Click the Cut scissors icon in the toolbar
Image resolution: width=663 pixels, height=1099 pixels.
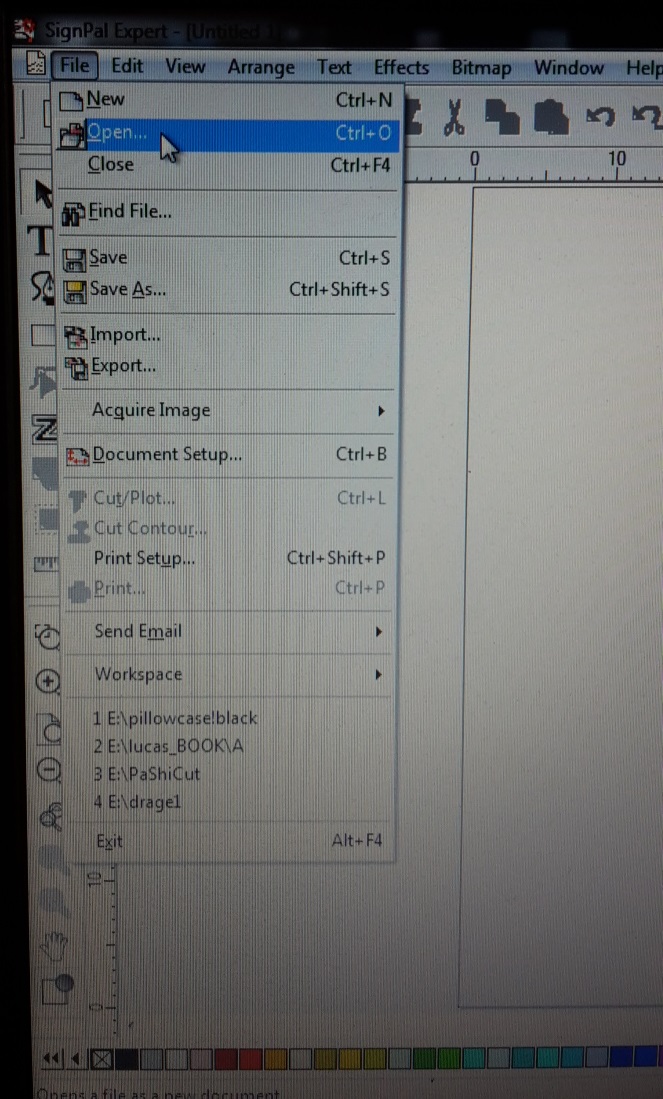[x=454, y=116]
